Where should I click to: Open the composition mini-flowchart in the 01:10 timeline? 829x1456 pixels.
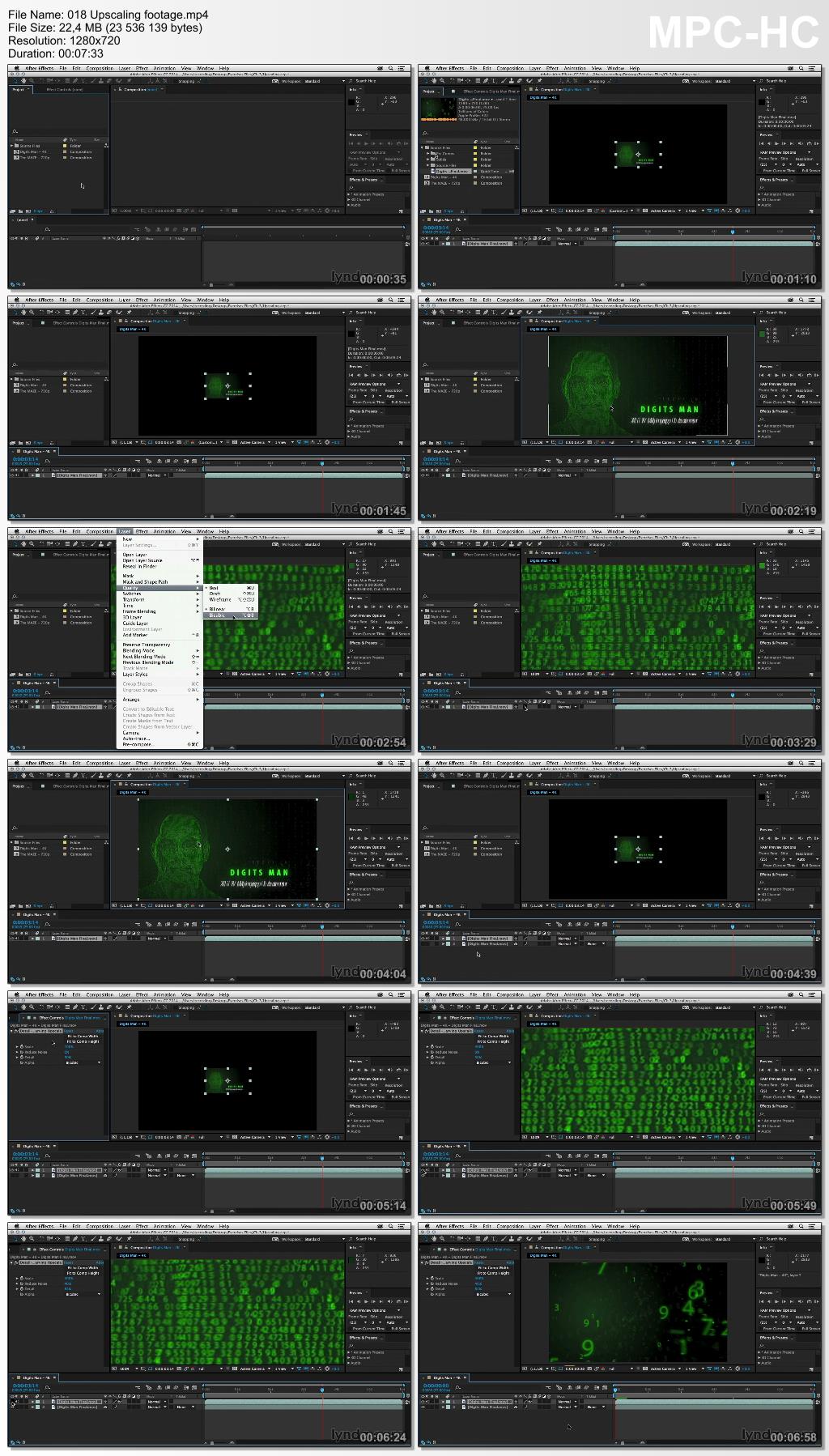[547, 228]
